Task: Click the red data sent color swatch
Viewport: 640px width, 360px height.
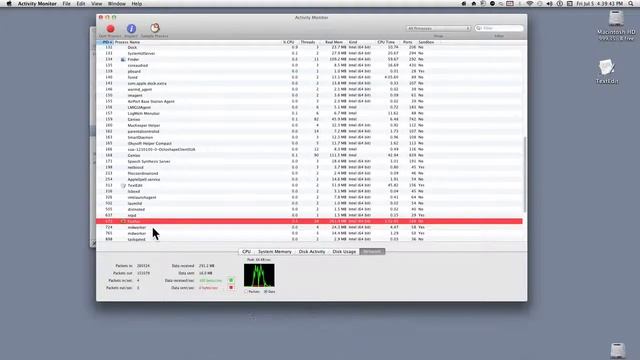Action: tap(231, 288)
